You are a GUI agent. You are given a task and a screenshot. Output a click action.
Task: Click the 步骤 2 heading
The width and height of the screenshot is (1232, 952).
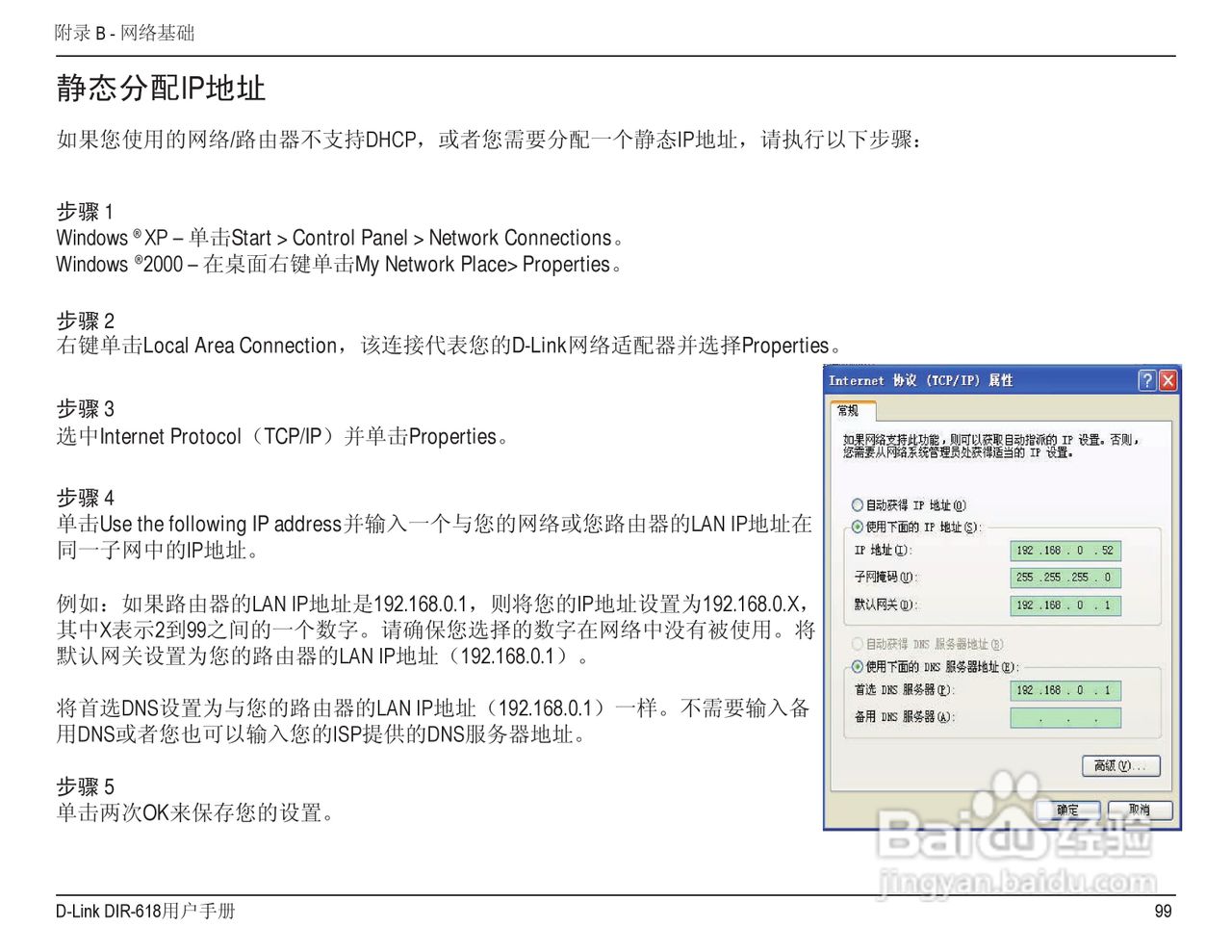(85, 321)
